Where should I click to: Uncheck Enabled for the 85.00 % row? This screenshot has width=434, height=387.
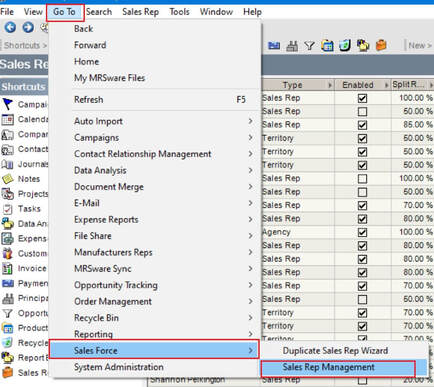[362, 125]
